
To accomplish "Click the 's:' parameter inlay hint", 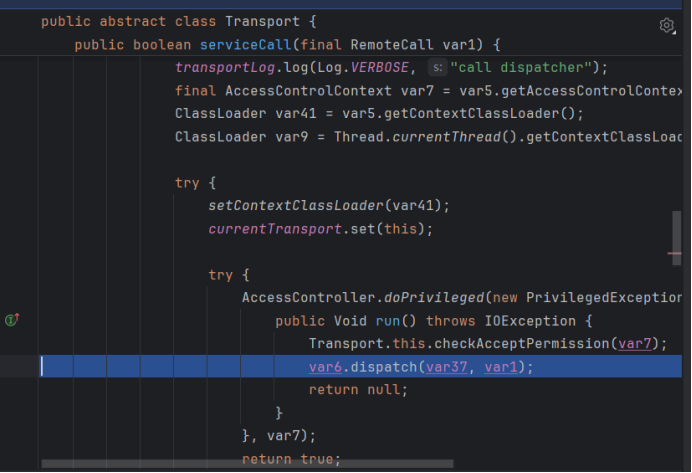I will 436,67.
